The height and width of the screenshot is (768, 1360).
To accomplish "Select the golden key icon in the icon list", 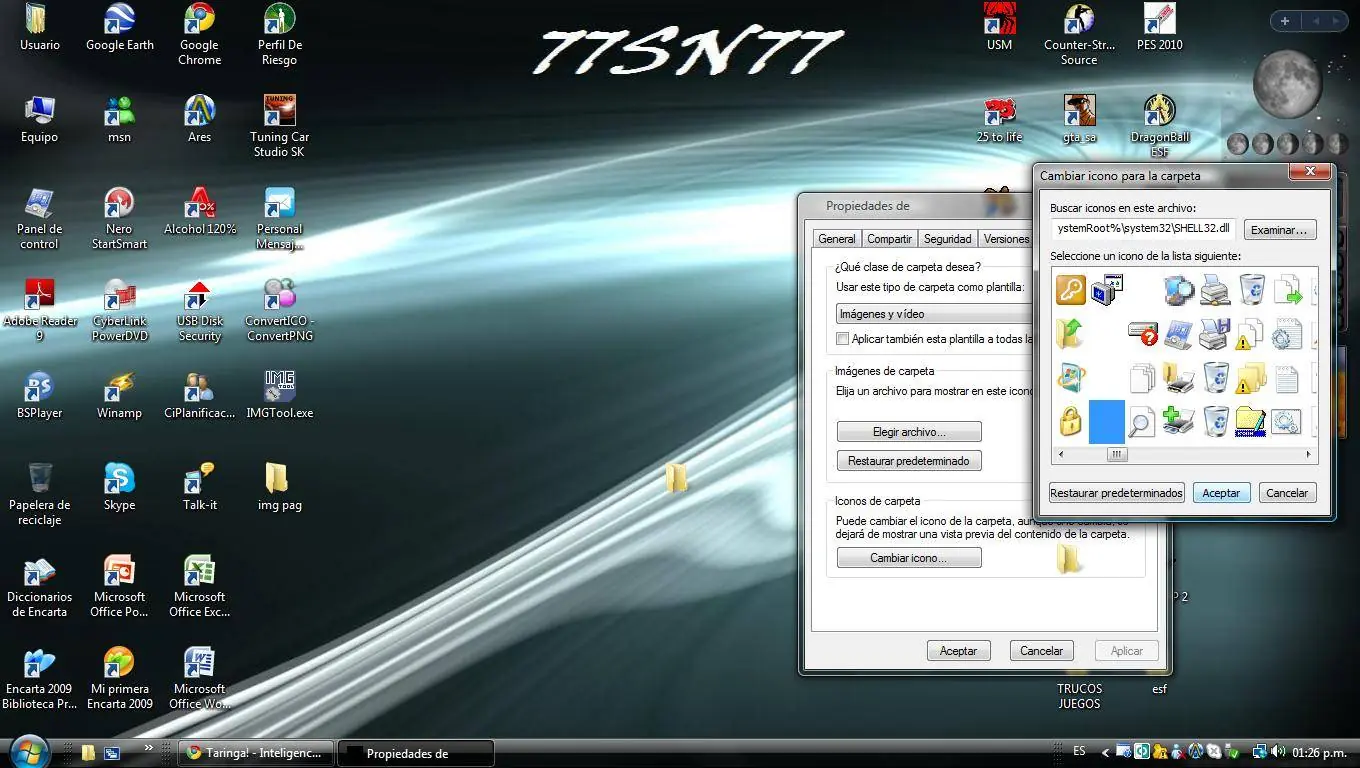I will coord(1070,290).
